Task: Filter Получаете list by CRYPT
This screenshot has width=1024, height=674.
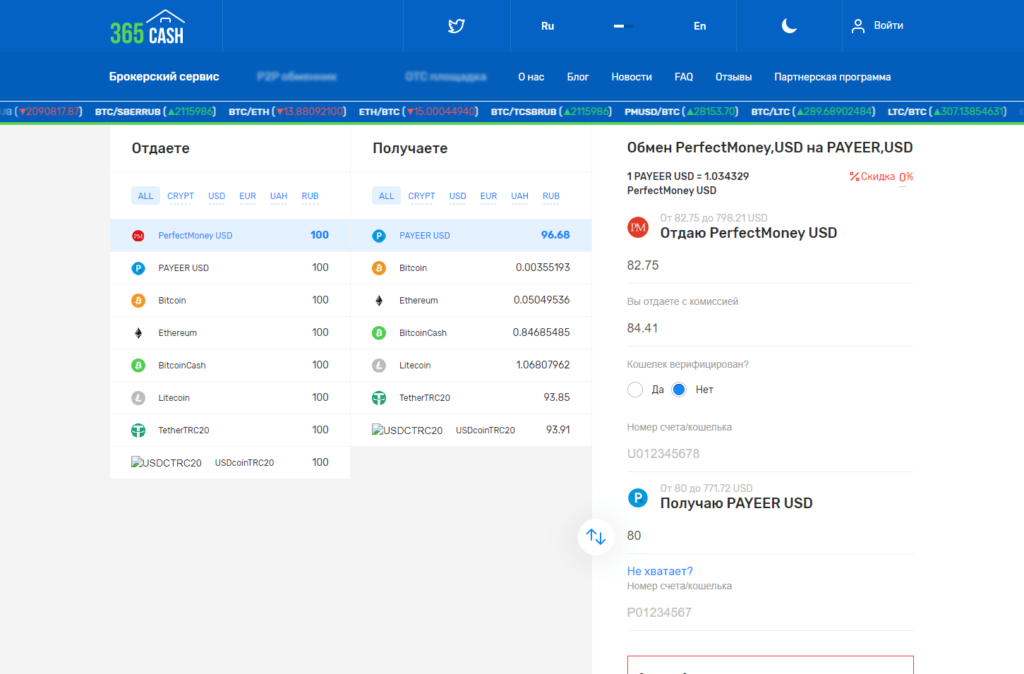Action: [421, 196]
